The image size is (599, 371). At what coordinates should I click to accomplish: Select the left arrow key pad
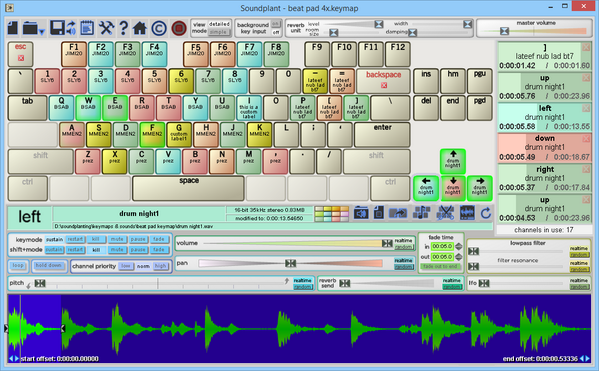pyautogui.click(x=426, y=188)
